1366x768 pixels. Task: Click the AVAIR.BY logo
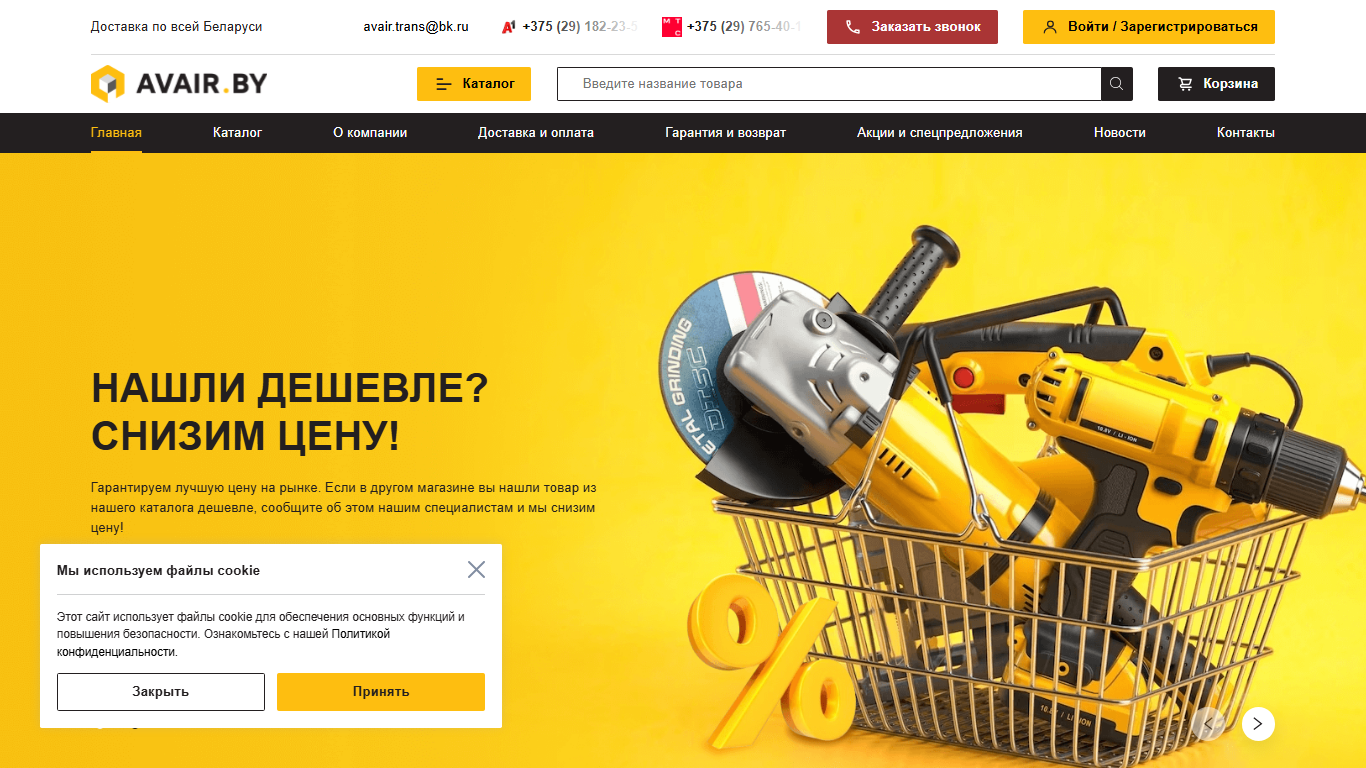[179, 84]
